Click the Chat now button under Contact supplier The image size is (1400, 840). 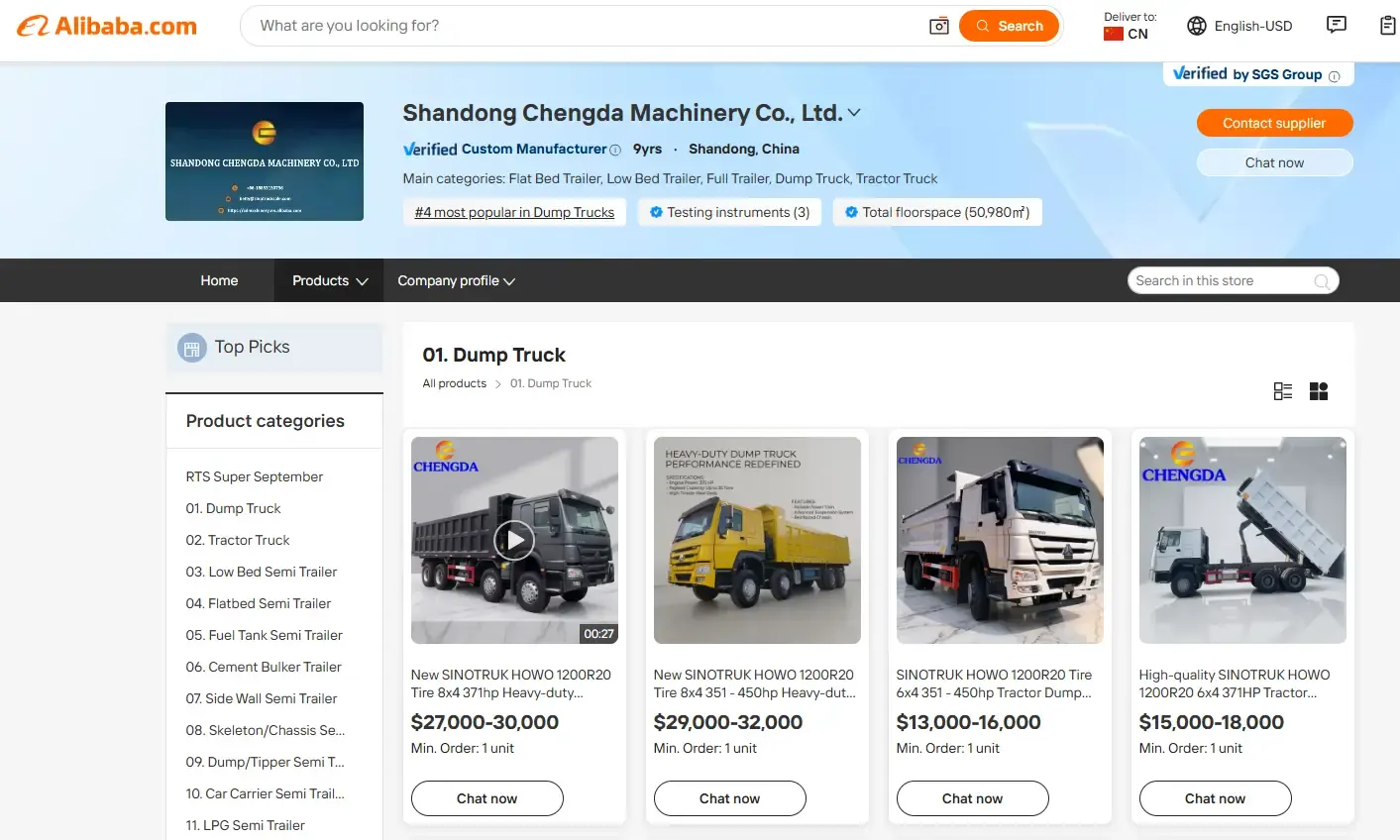pyautogui.click(x=1274, y=162)
